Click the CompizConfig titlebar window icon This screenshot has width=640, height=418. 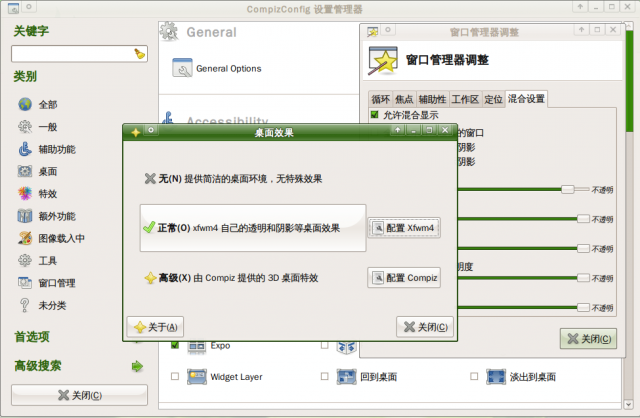(x=13, y=8)
